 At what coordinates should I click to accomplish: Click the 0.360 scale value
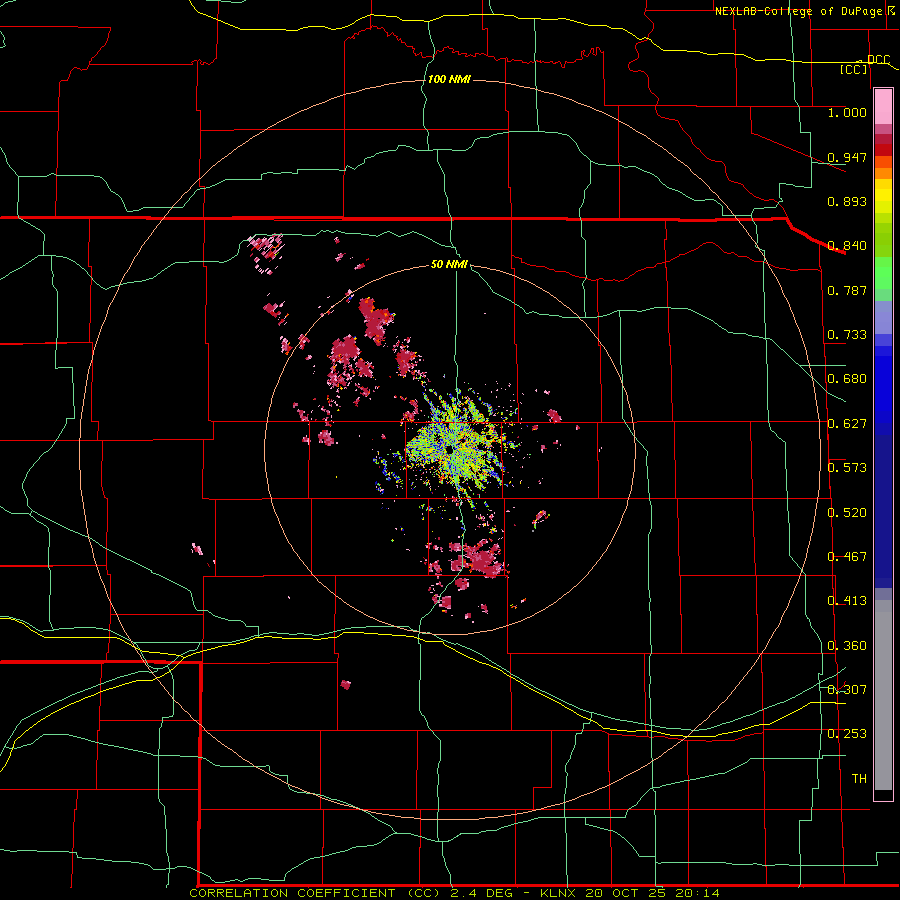[x=847, y=646]
